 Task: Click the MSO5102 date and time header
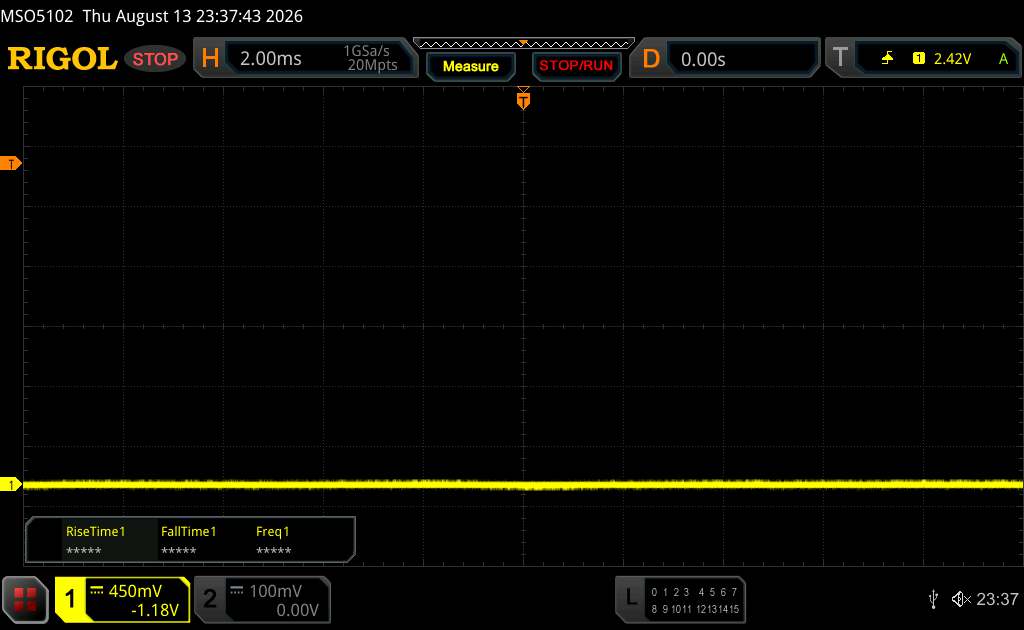pos(152,16)
